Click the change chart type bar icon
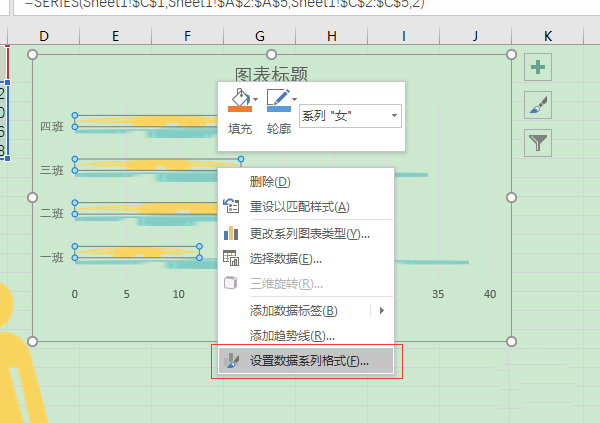Viewport: 600px width, 423px height. click(231, 233)
